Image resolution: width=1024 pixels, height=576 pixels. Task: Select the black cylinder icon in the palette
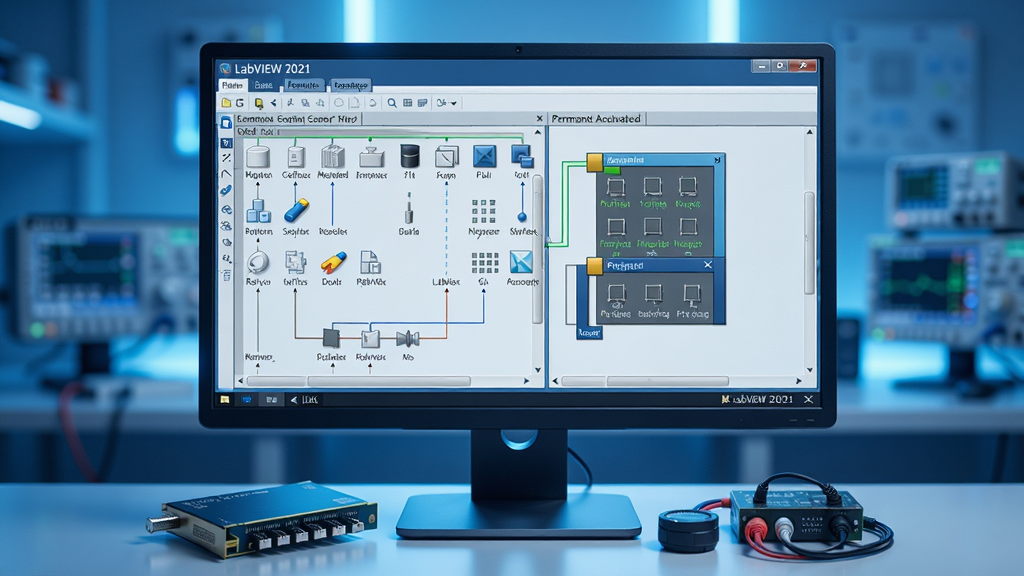[x=409, y=156]
